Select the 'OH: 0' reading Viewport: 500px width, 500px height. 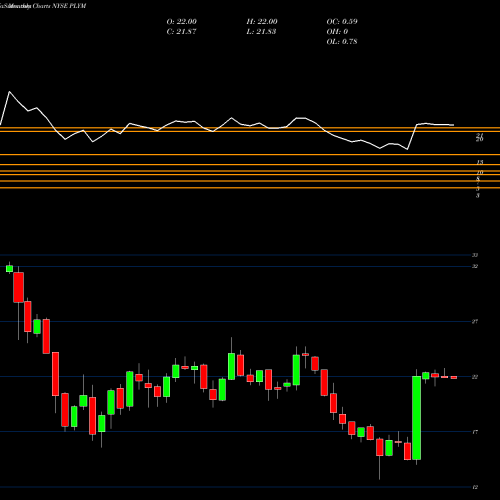pos(337,32)
